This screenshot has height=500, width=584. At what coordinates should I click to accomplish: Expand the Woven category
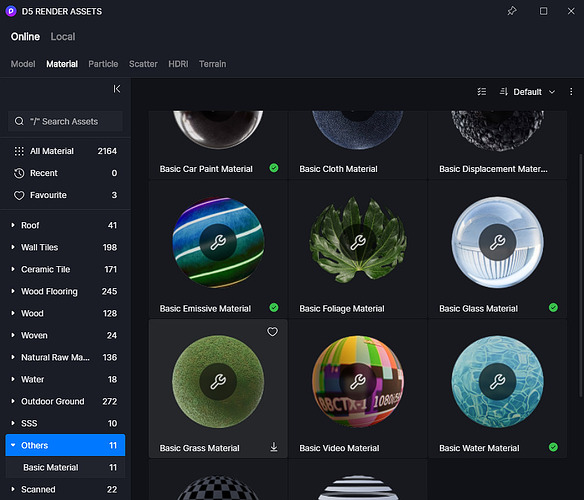pos(13,335)
